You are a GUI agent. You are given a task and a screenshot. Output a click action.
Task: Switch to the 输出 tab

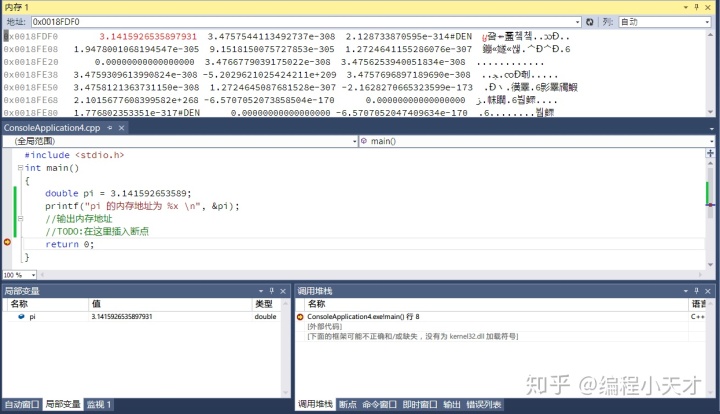pos(452,404)
